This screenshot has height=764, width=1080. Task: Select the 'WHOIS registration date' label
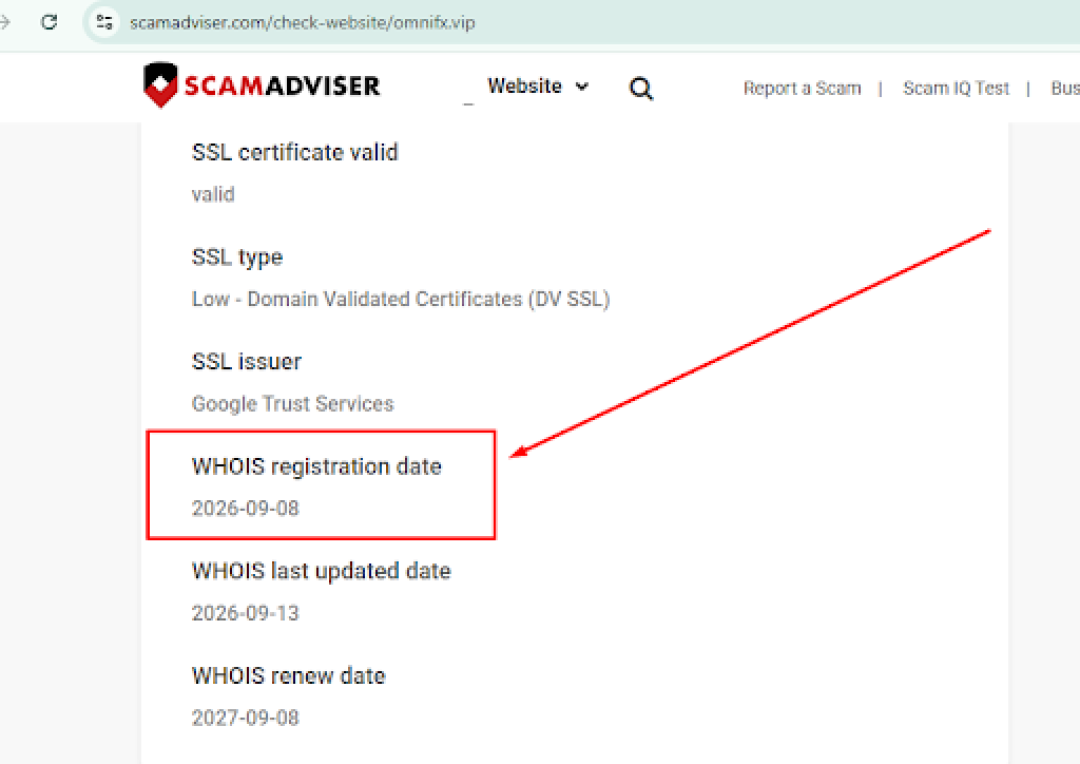point(317,466)
